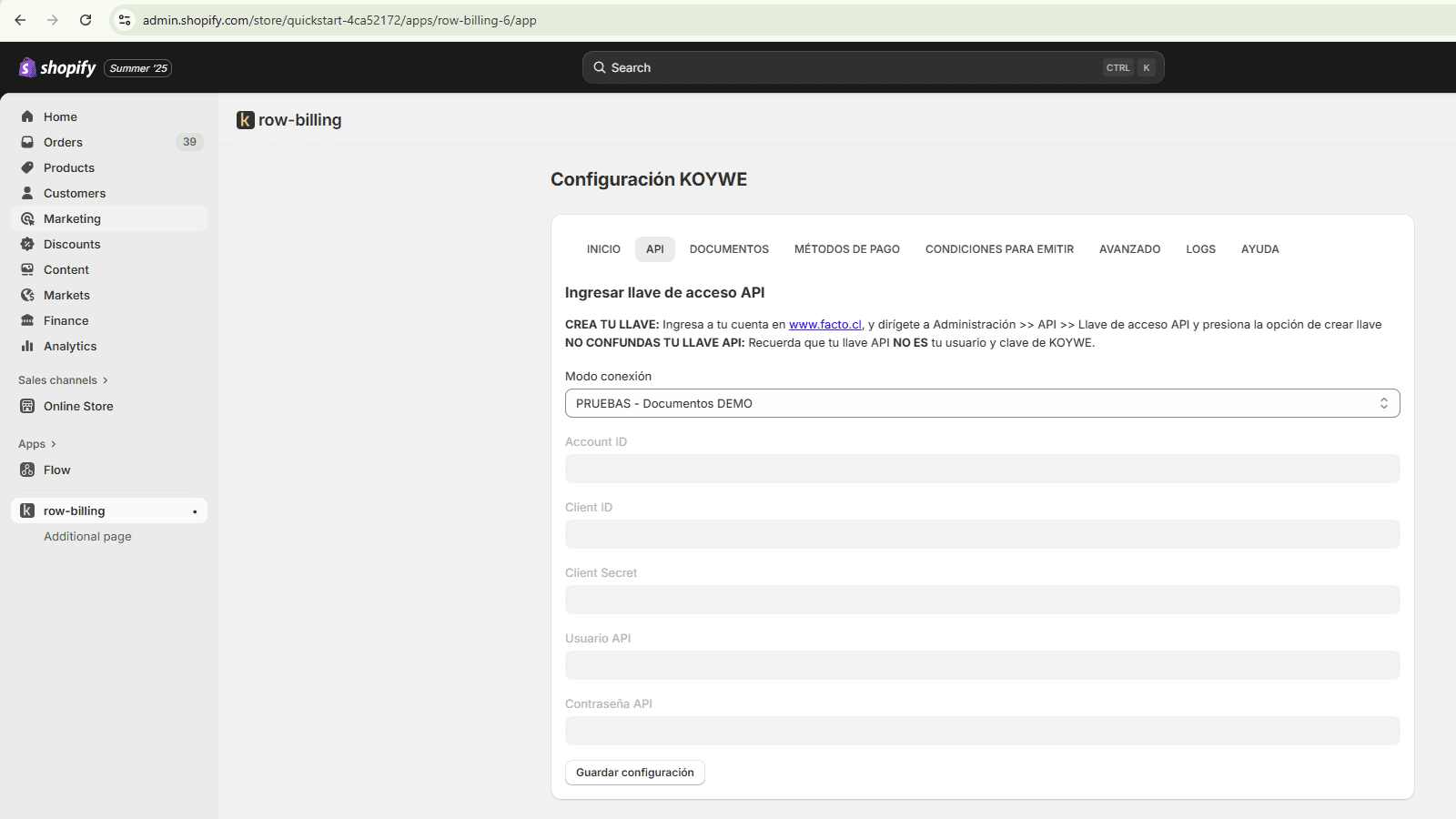Click the search magnifier icon
1456x819 pixels.
tap(600, 67)
